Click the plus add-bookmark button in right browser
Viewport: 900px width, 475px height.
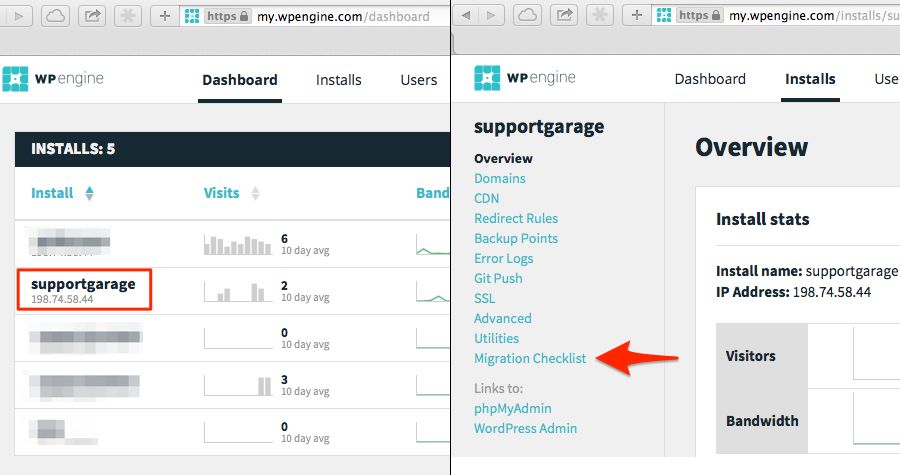637,15
